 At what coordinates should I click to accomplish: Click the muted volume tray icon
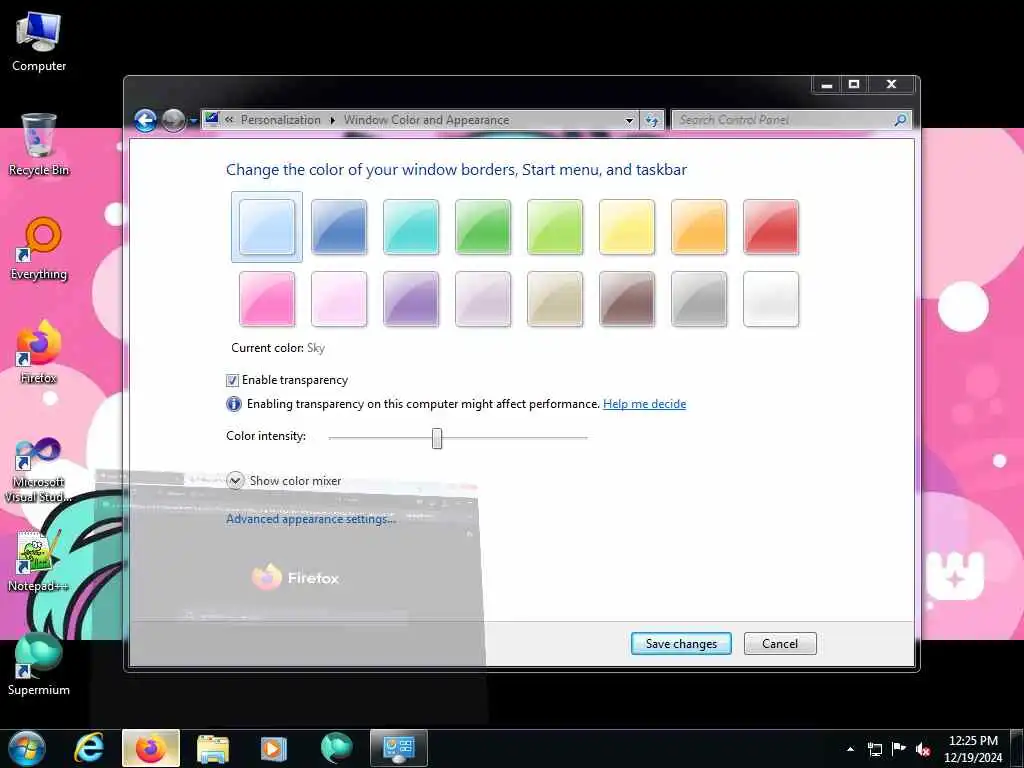[x=923, y=749]
